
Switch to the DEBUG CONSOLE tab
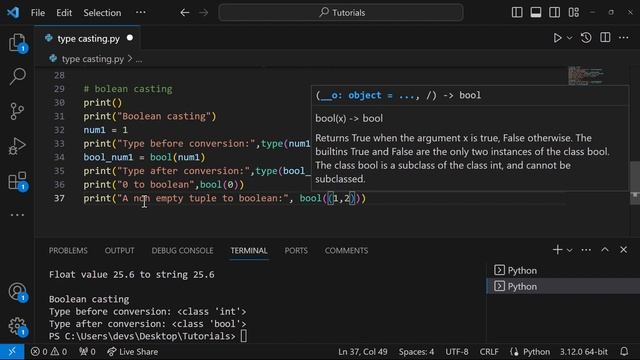click(182, 250)
